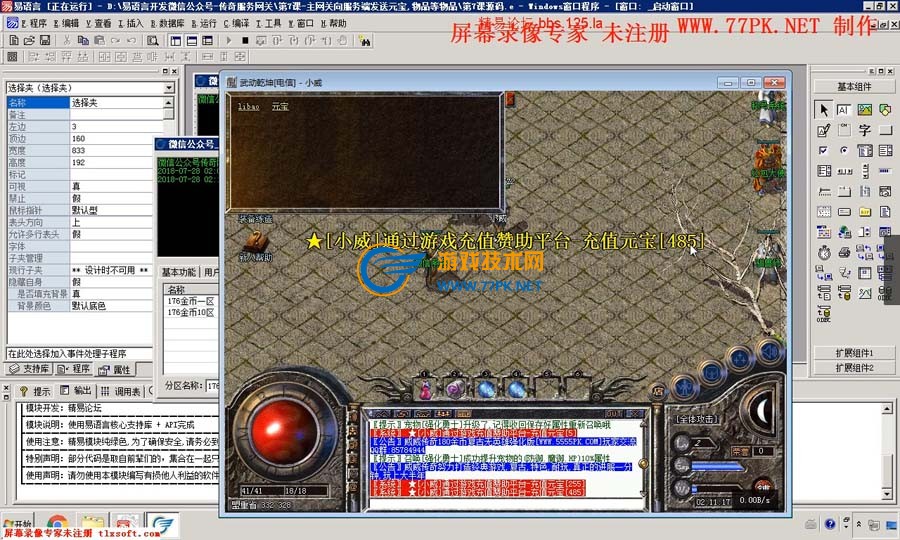
Task: Click the binoculars search icon
Action: click(x=364, y=40)
